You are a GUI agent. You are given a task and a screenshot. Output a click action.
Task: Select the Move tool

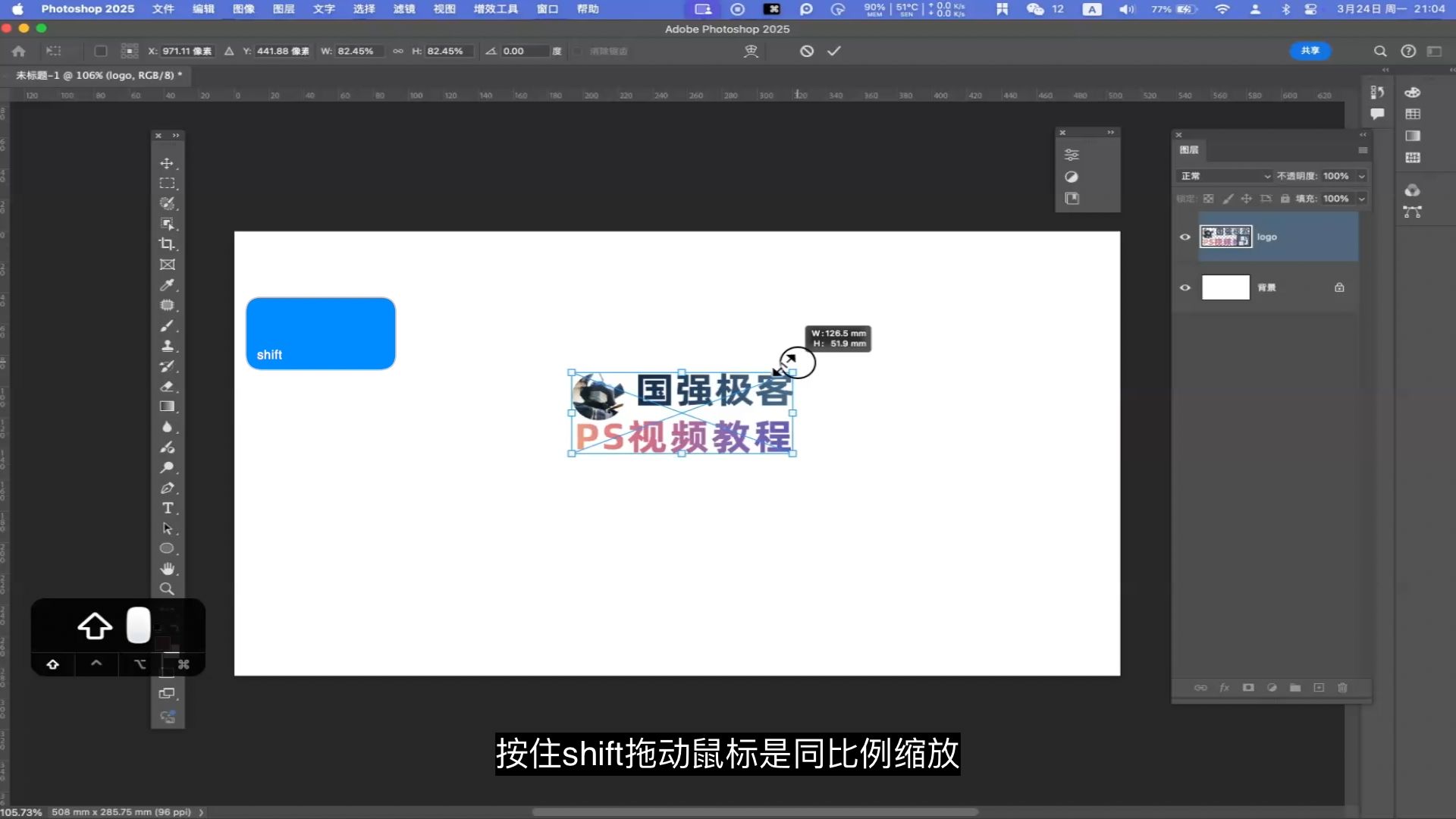click(x=167, y=163)
